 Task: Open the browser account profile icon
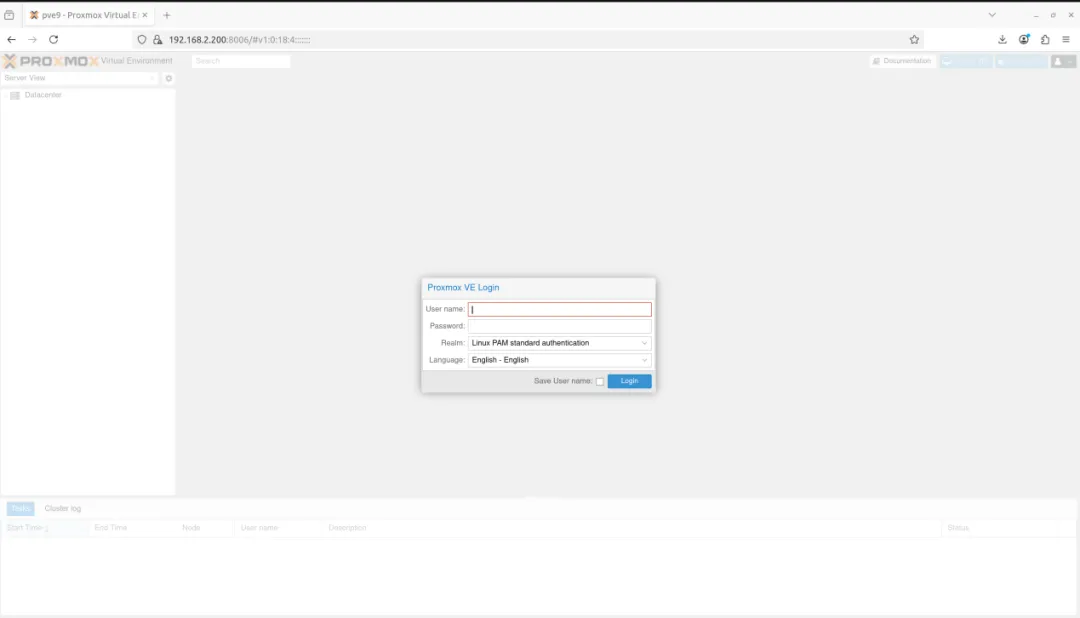coord(1024,40)
